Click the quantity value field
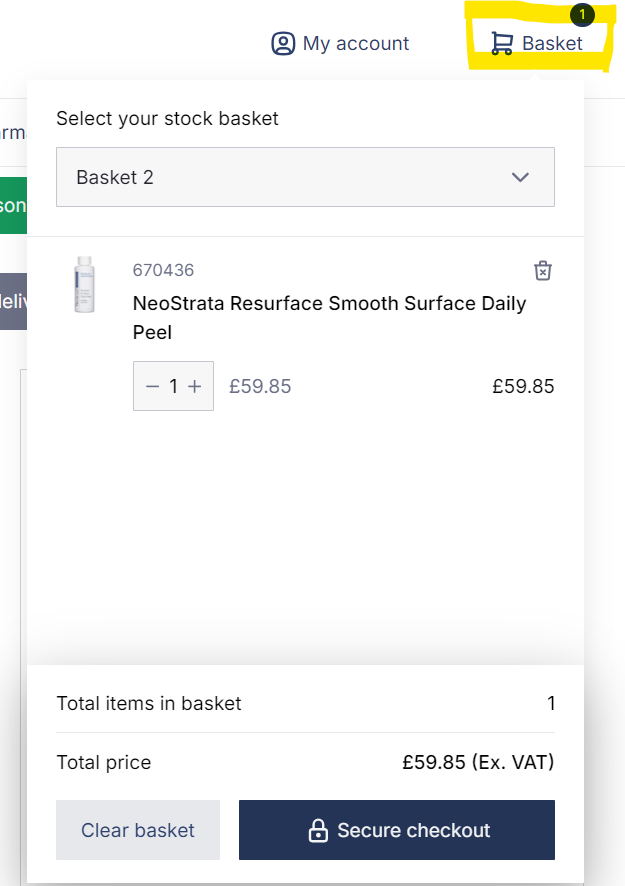 pos(173,386)
